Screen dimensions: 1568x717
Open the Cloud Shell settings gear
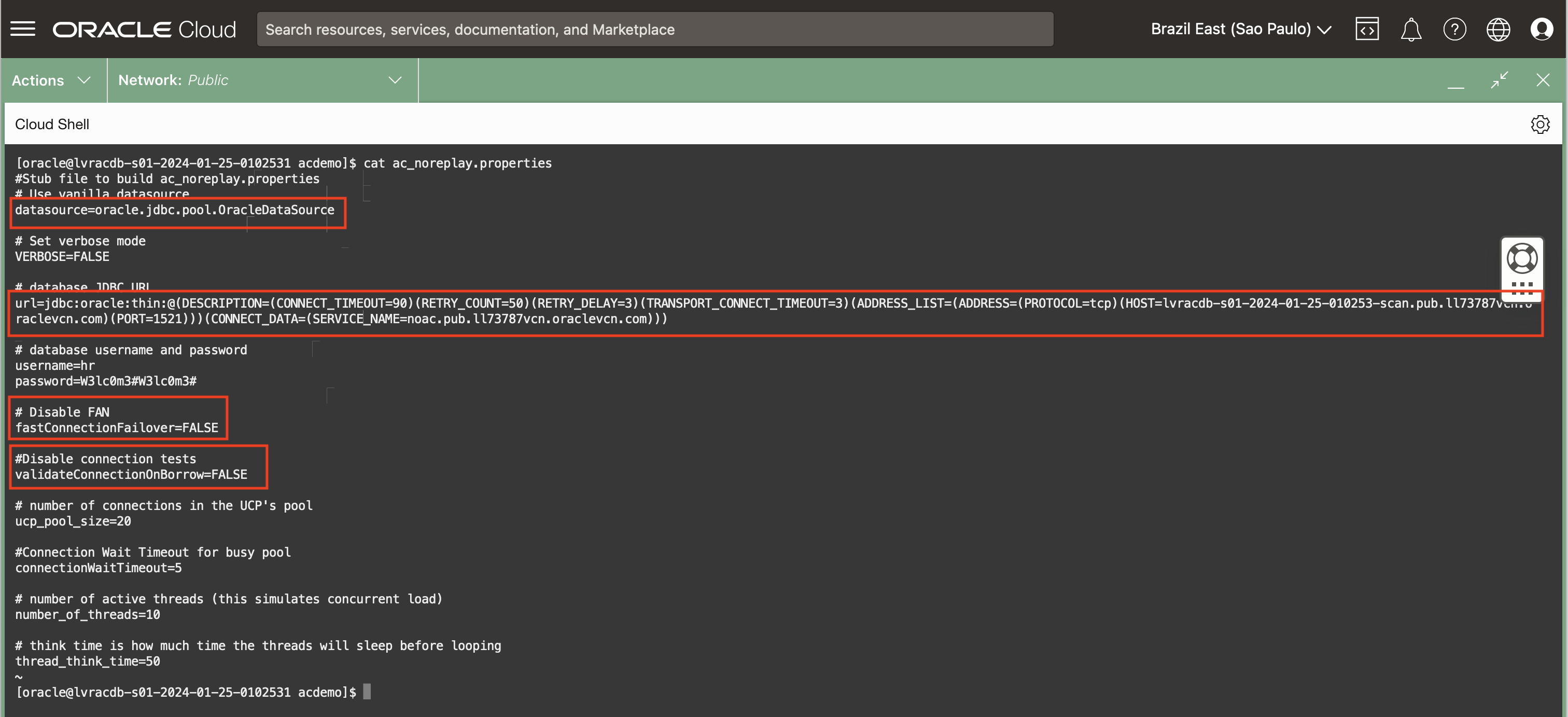[x=1539, y=125]
